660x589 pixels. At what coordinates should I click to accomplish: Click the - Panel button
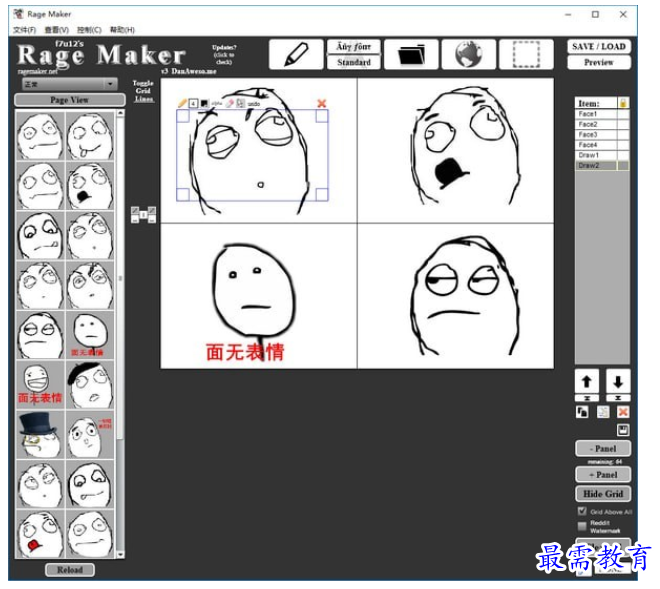pos(603,448)
